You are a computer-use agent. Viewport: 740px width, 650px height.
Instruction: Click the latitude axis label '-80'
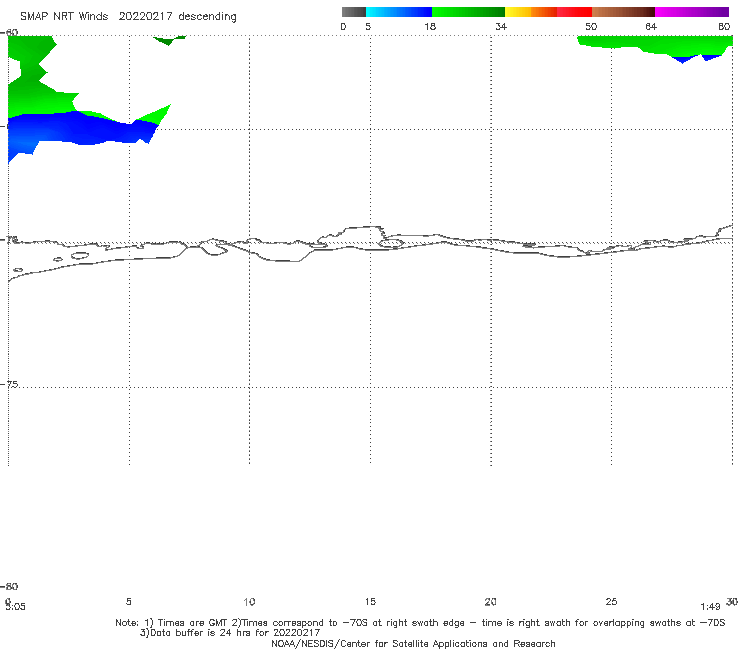(9, 586)
